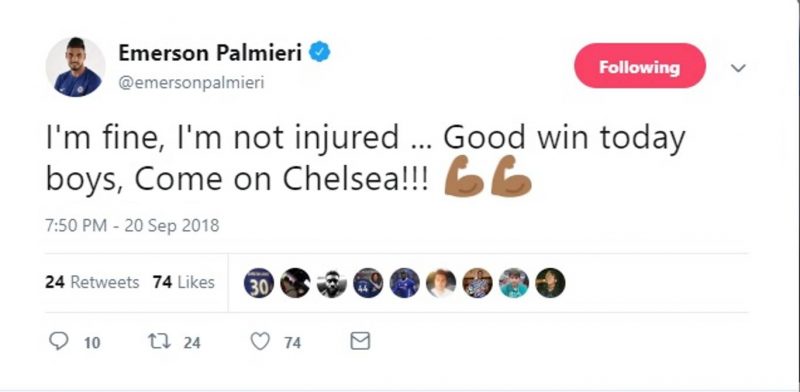Click the reply count 10
Image resolution: width=800 pixels, height=392 pixels.
(92, 342)
